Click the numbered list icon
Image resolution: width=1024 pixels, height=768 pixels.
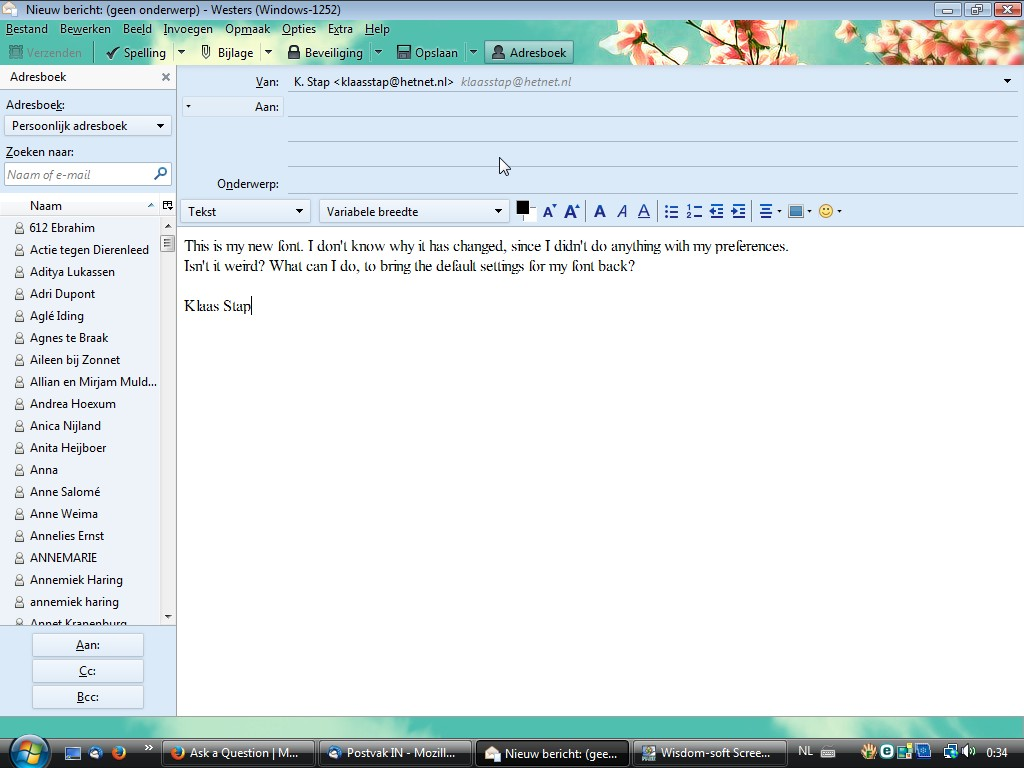point(694,212)
